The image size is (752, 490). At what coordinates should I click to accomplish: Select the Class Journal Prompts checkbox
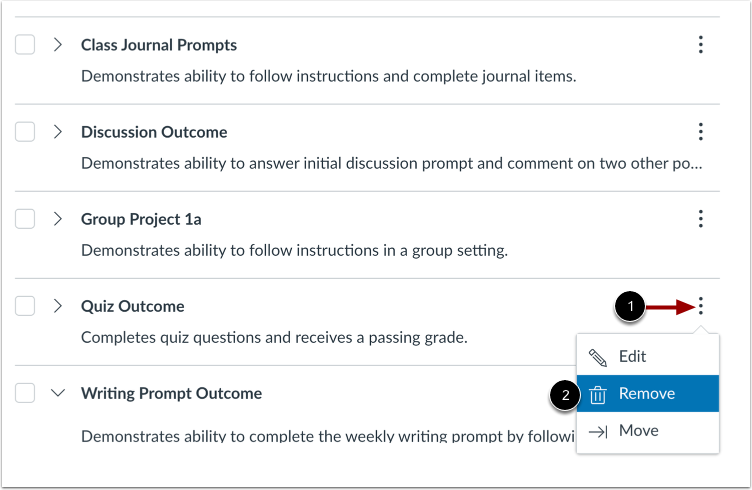26,45
